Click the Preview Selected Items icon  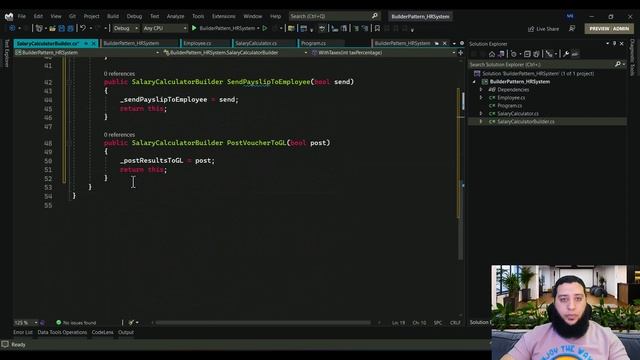[x=575, y=54]
